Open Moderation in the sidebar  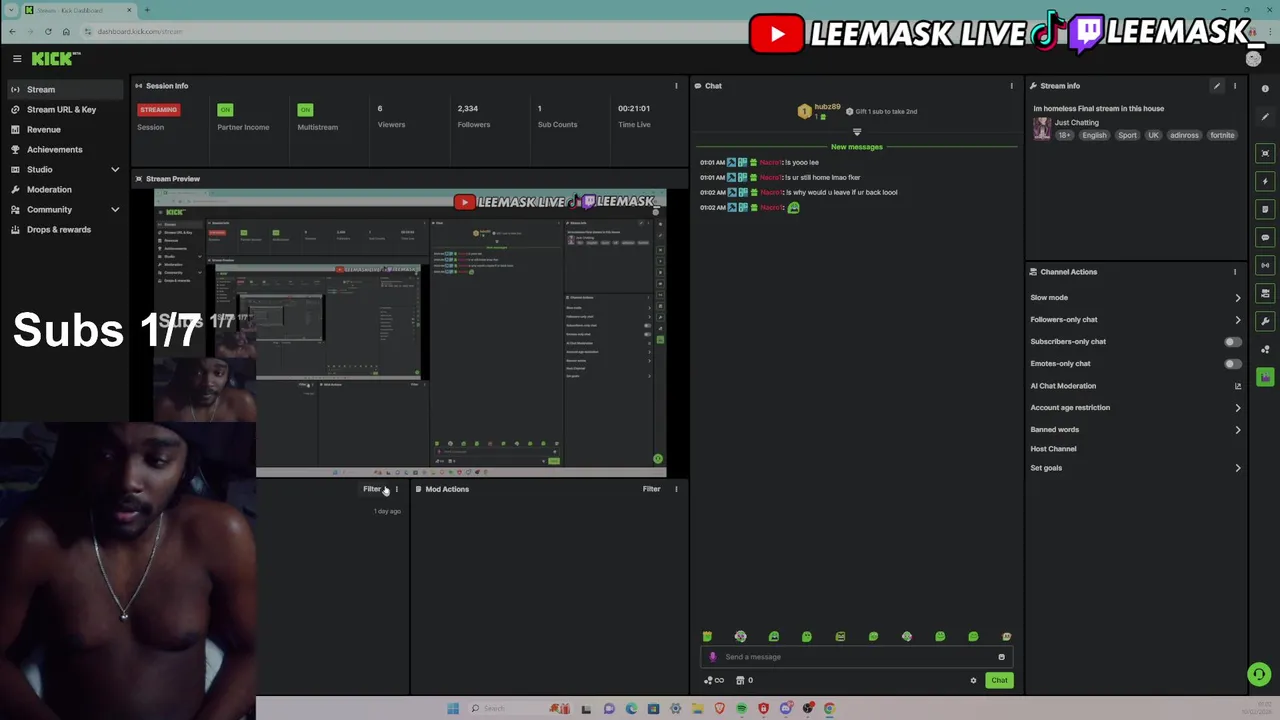pyautogui.click(x=64, y=189)
